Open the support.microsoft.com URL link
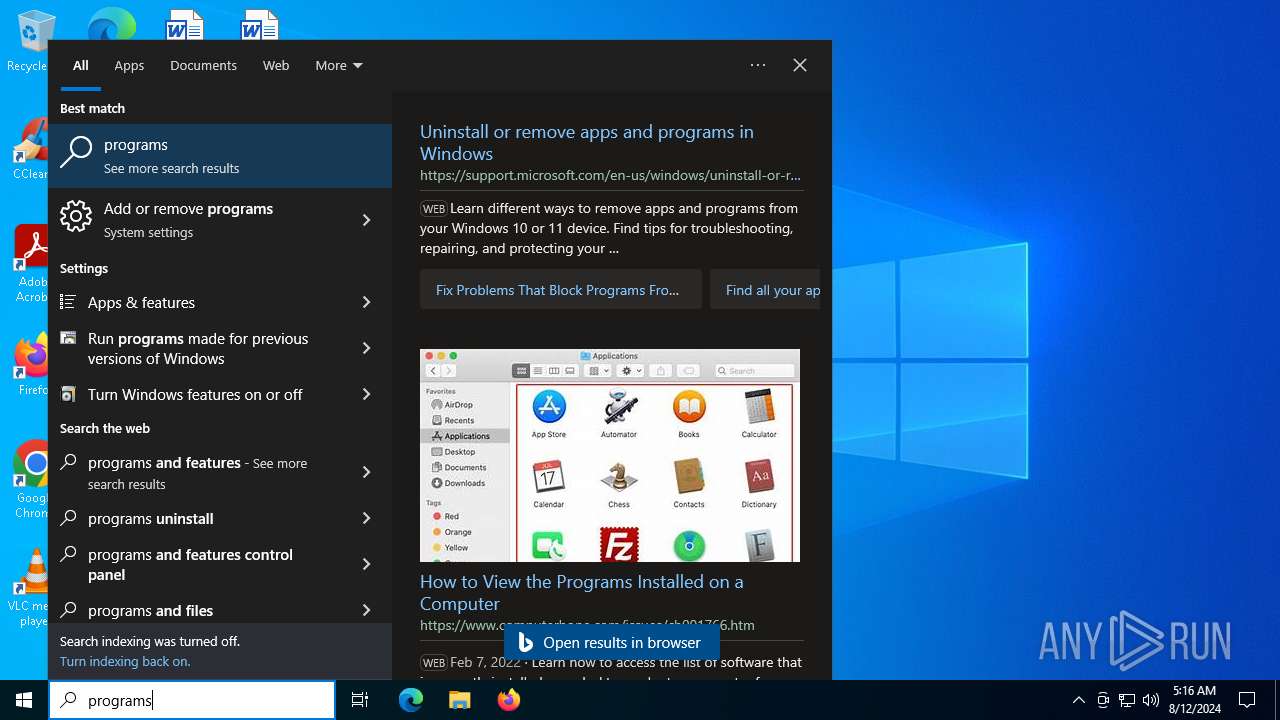Screen dimensions: 1280x720 (x=611, y=175)
